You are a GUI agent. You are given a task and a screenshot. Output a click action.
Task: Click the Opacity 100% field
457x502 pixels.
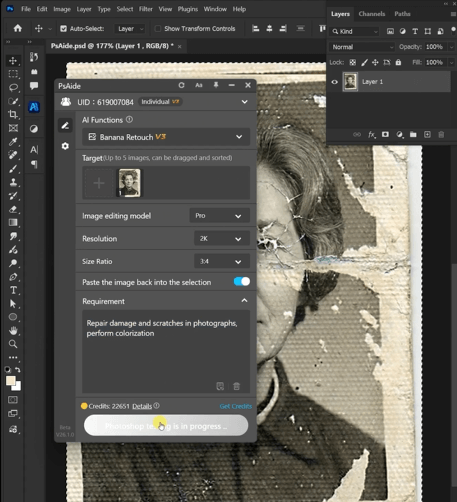[x=434, y=47]
